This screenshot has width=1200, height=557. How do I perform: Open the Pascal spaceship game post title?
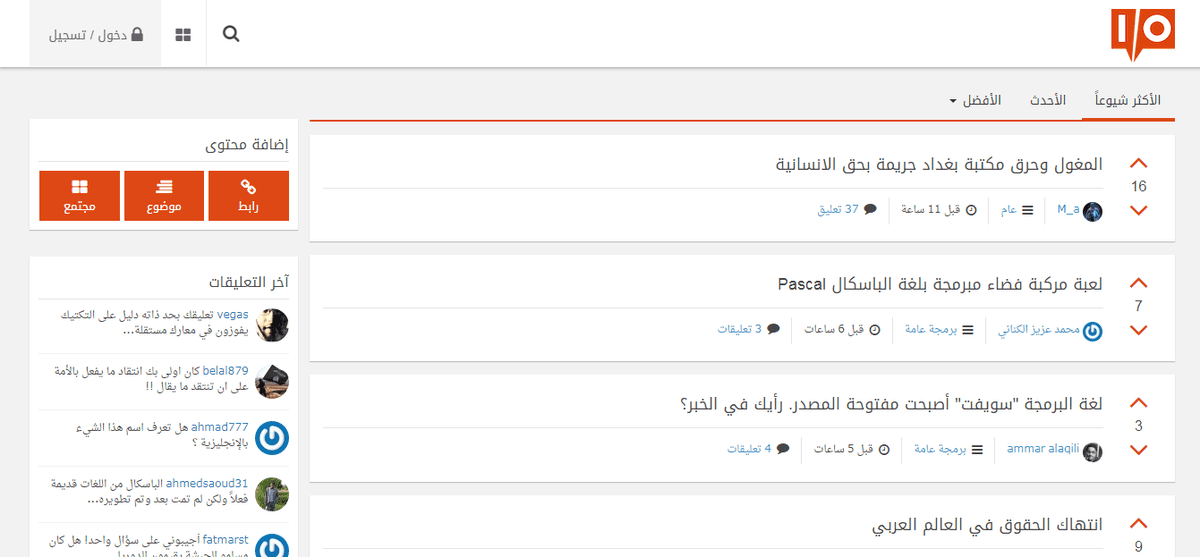pyautogui.click(x=940, y=284)
